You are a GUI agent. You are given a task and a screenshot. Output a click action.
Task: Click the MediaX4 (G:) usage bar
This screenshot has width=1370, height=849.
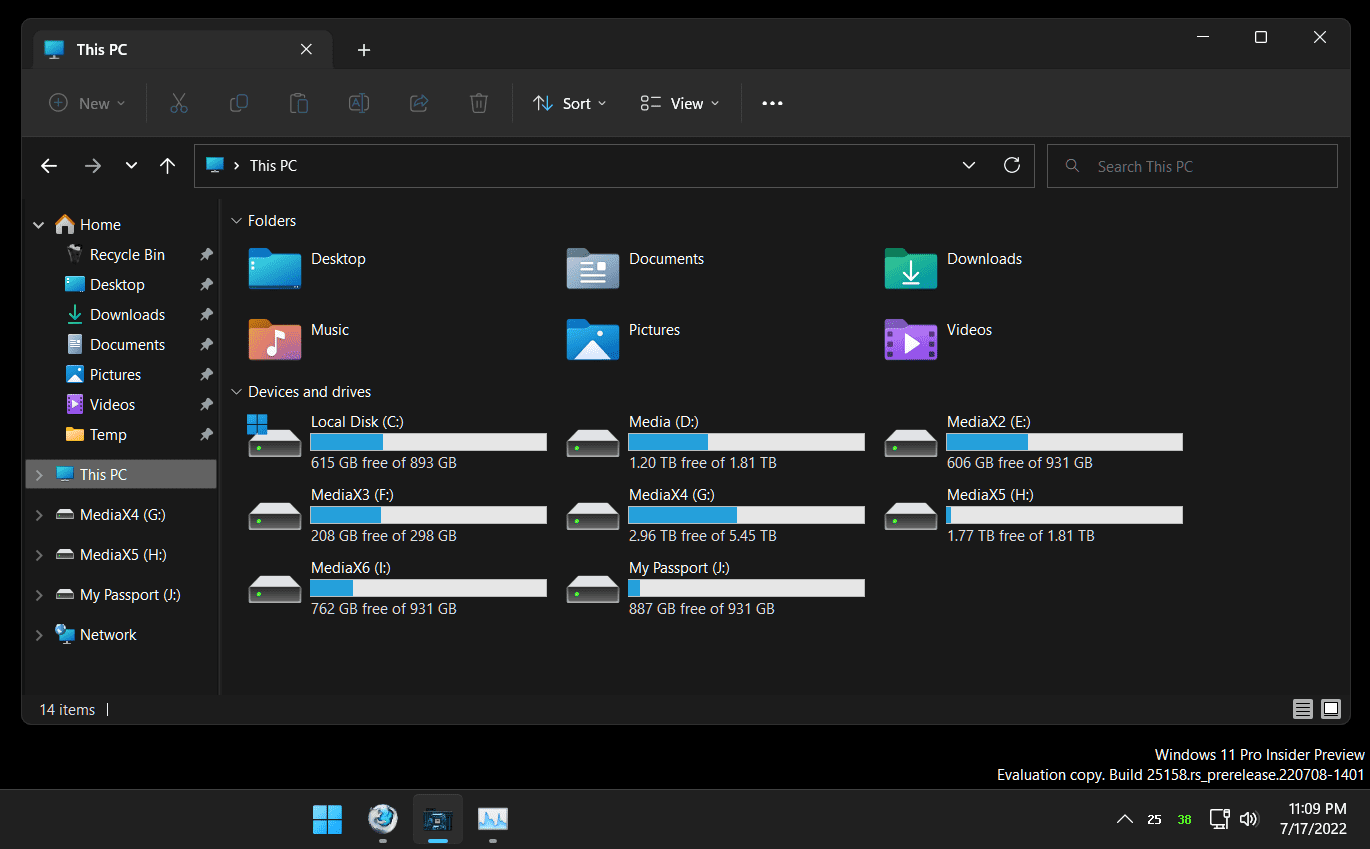pos(746,515)
